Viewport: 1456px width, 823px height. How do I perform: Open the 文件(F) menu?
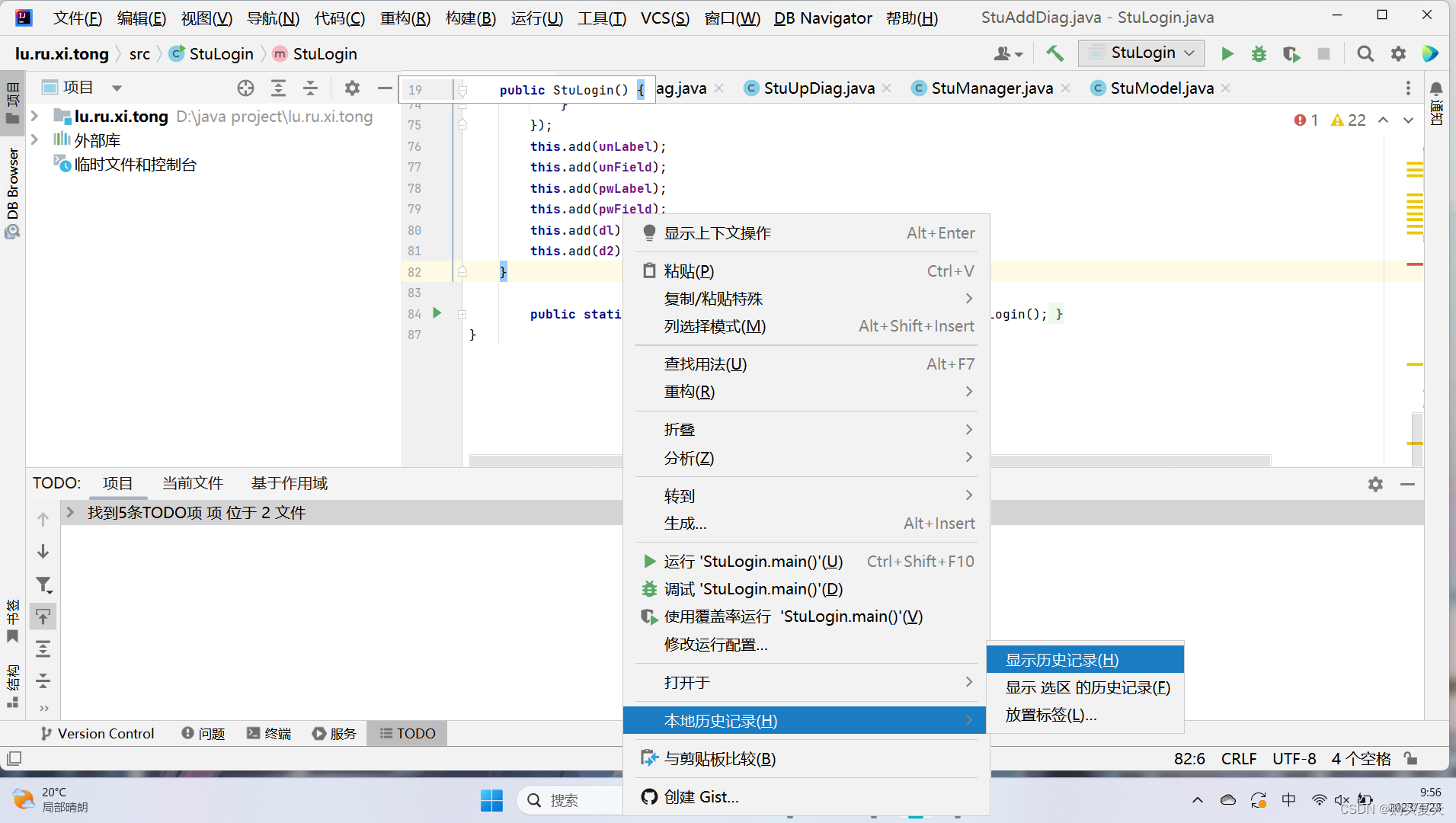(77, 18)
